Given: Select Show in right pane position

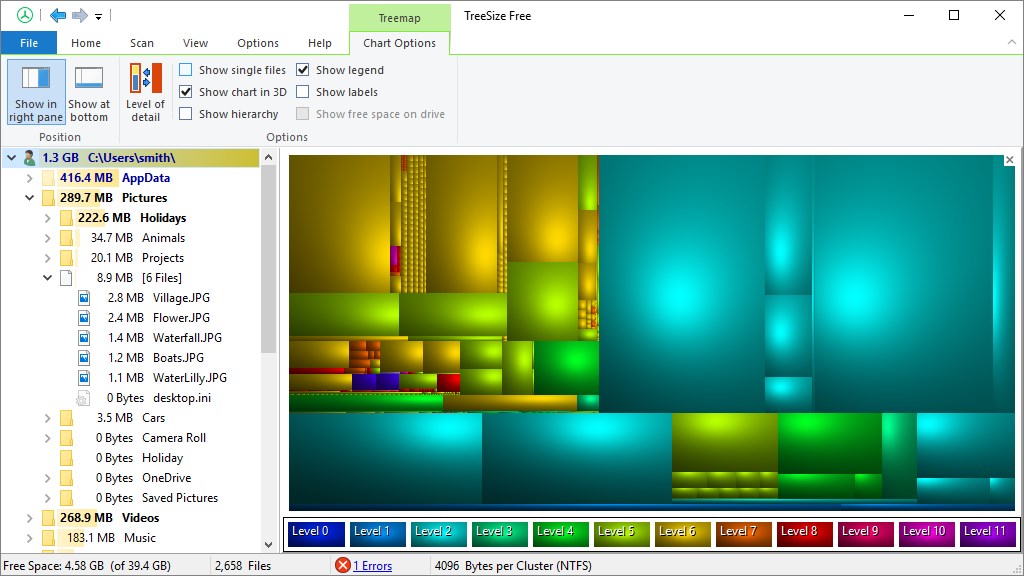Looking at the screenshot, I should [36, 92].
